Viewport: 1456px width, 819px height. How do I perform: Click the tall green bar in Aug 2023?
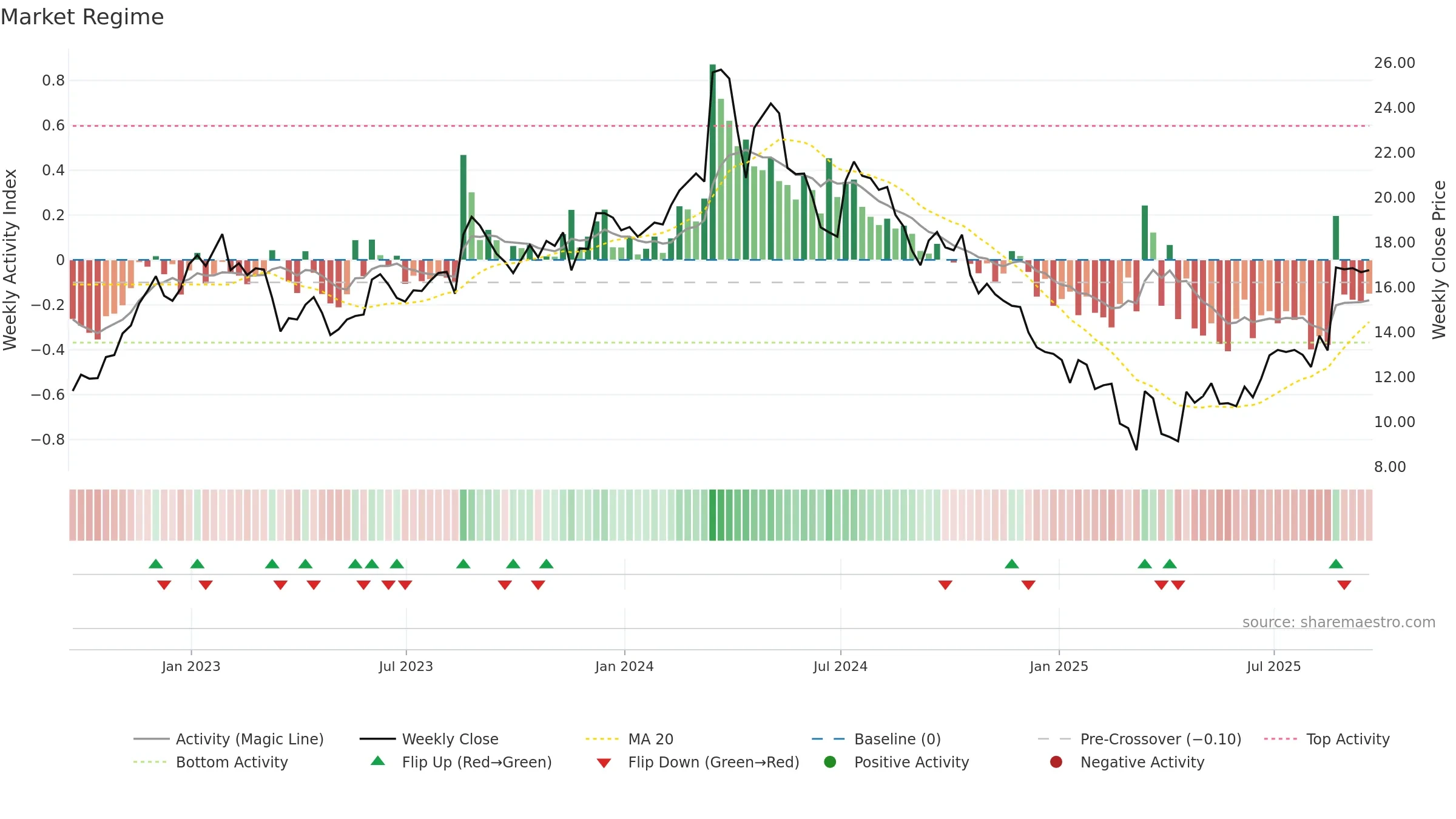[x=463, y=207]
